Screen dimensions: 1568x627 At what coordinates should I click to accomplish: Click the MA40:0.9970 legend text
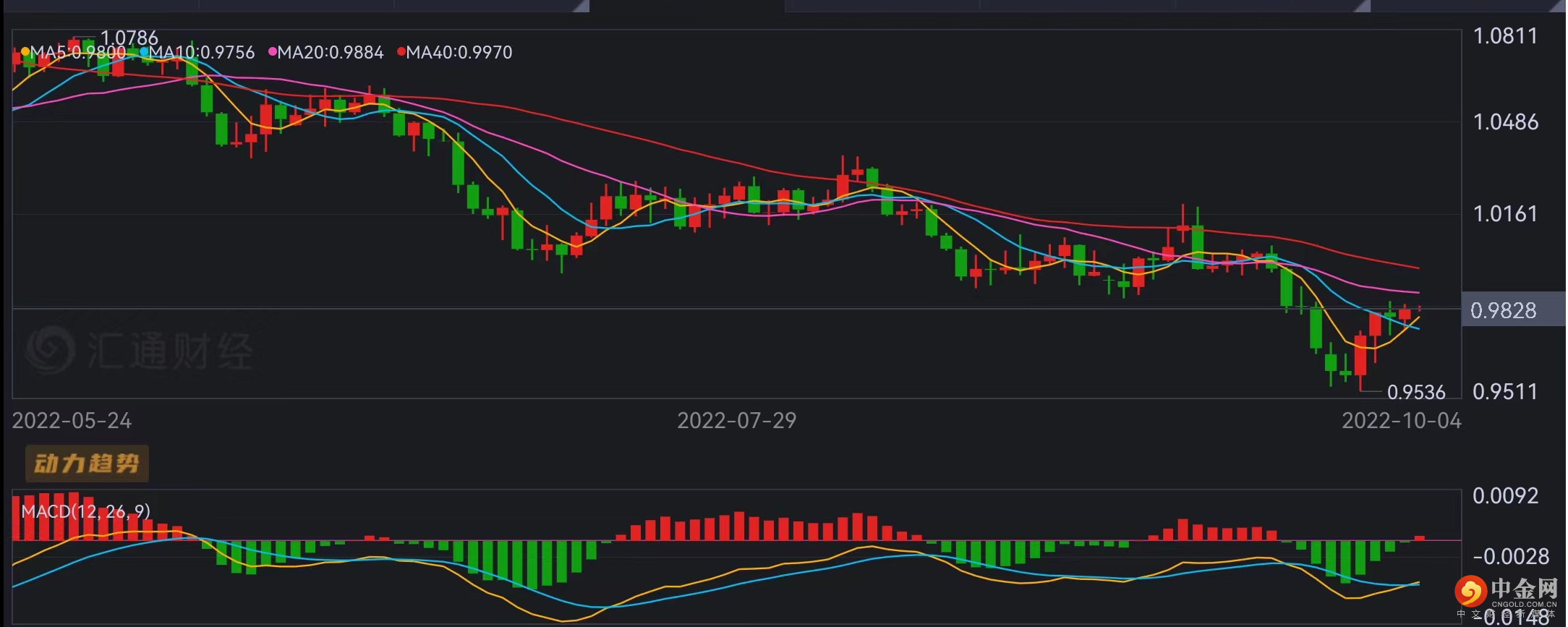pyautogui.click(x=459, y=52)
